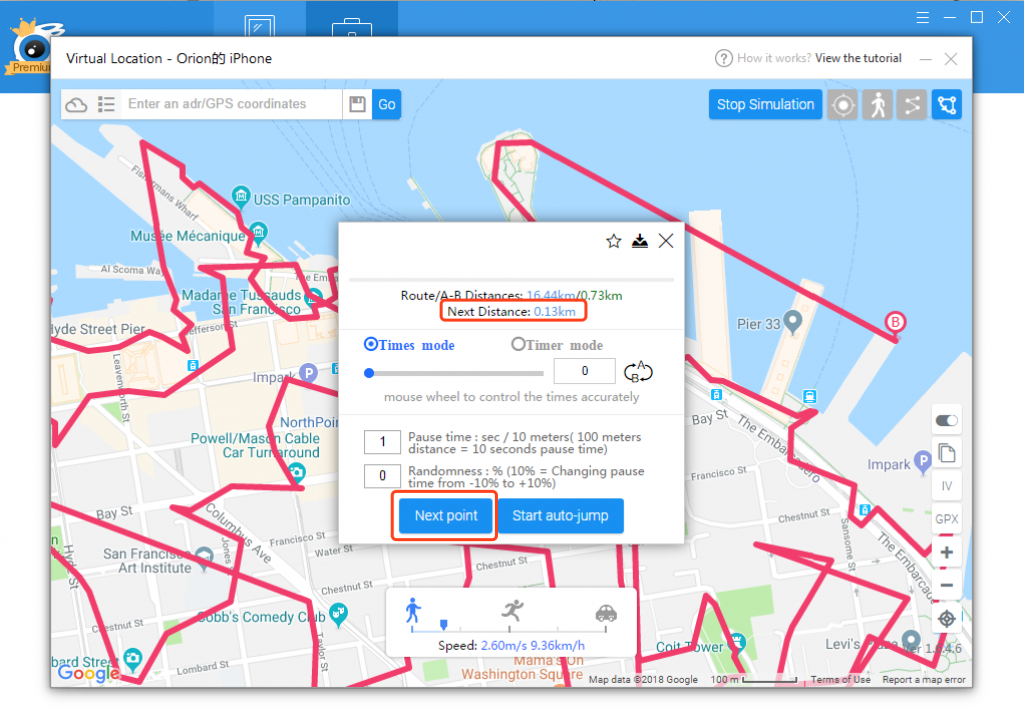The width and height of the screenshot is (1024, 723).
Task: Click the Next point button
Action: coord(446,516)
